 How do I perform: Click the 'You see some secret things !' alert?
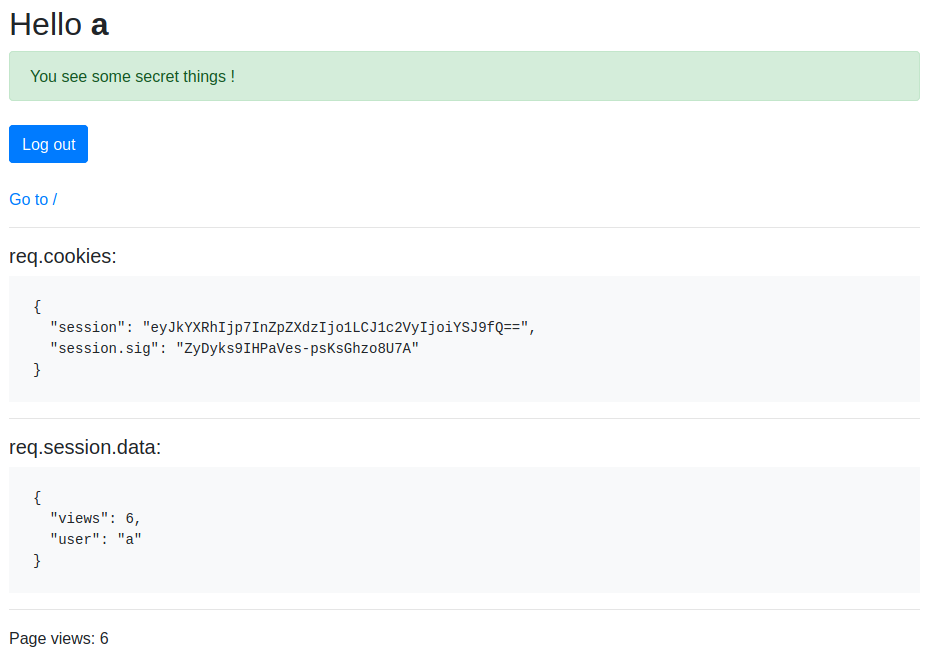pos(464,76)
